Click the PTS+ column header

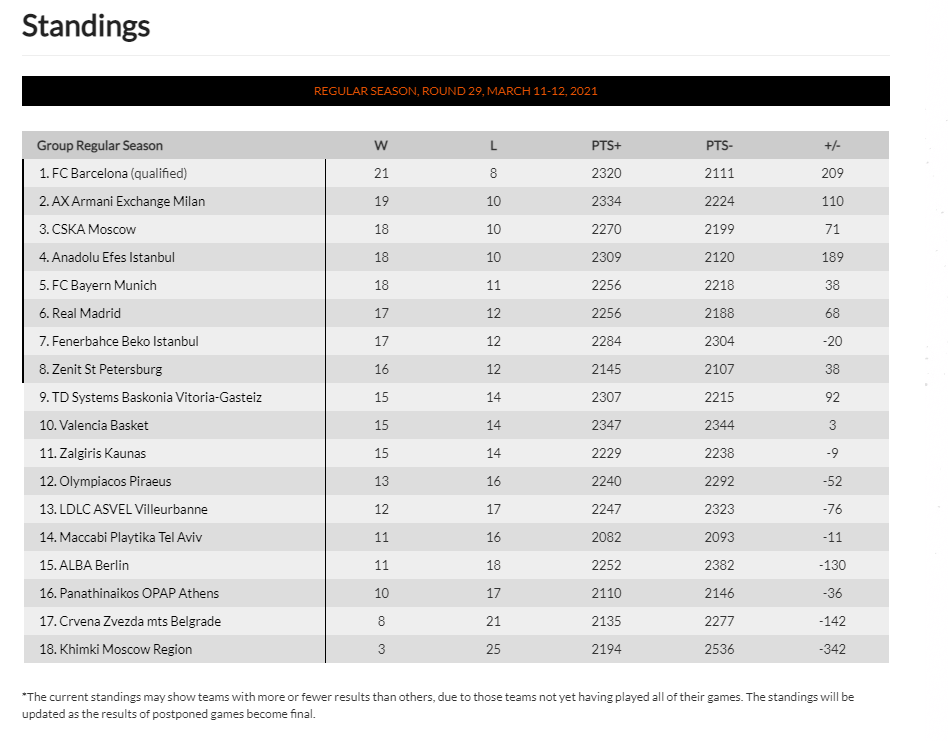coord(606,145)
